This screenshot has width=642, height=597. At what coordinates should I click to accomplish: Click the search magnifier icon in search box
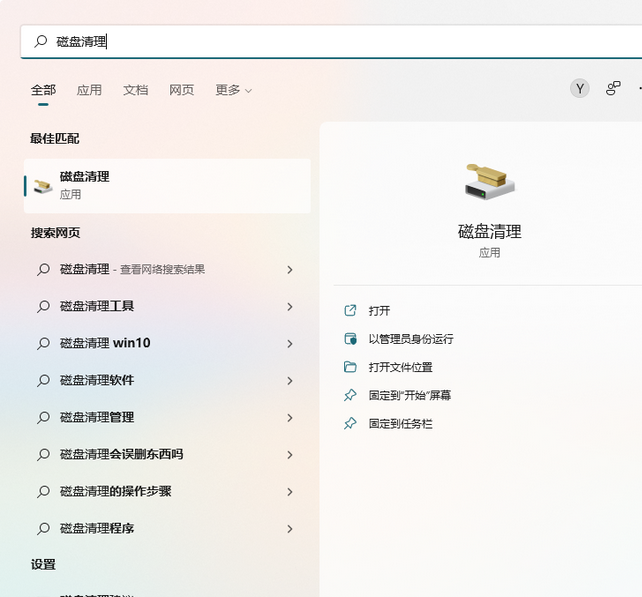(41, 41)
